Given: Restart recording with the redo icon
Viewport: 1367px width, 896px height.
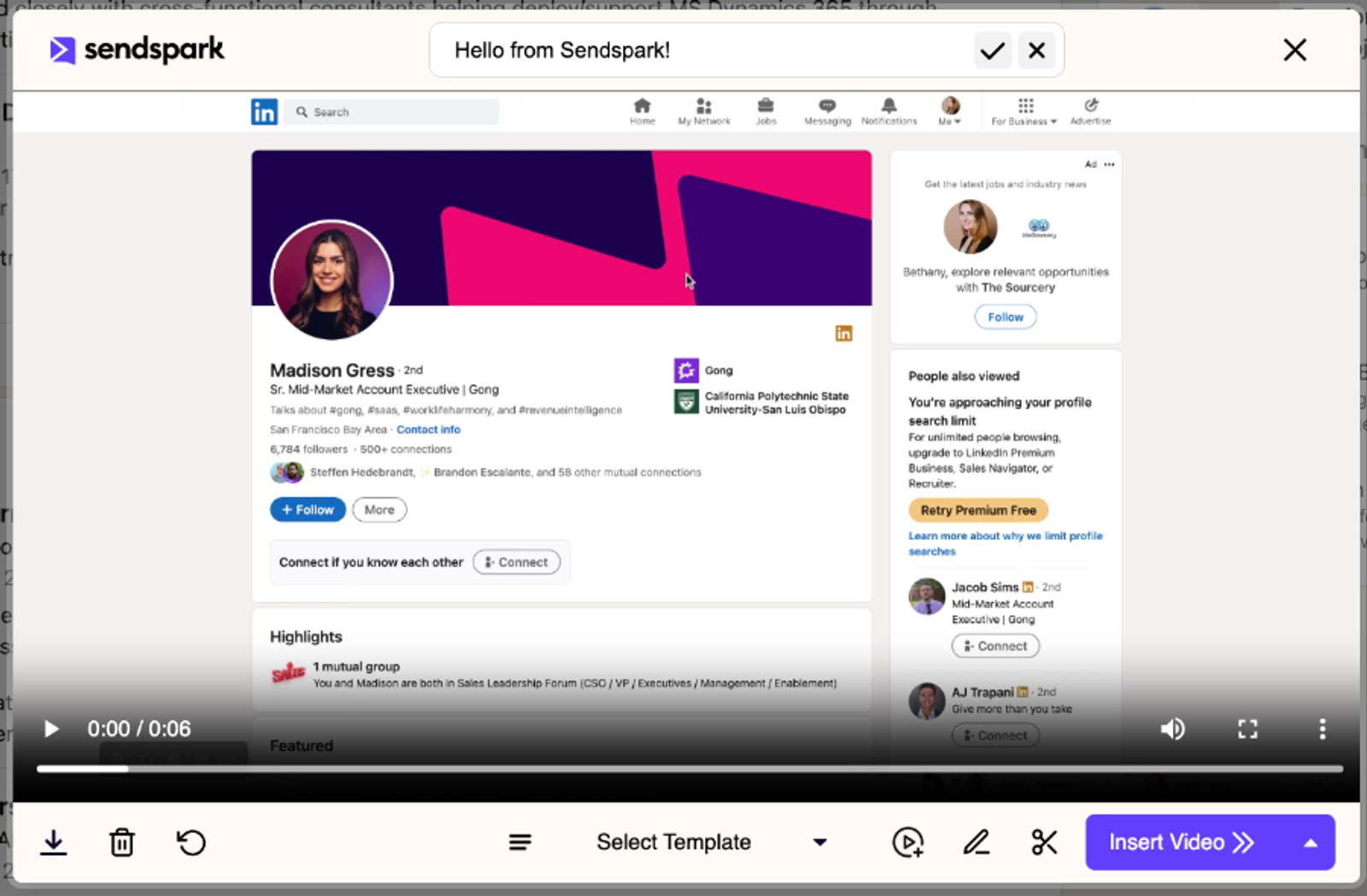Looking at the screenshot, I should pyautogui.click(x=191, y=843).
